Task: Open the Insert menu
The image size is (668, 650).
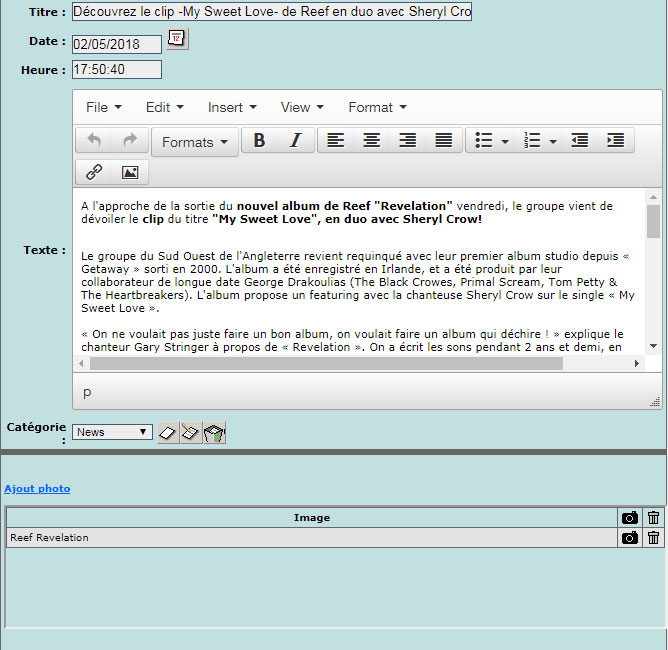Action: click(x=232, y=107)
